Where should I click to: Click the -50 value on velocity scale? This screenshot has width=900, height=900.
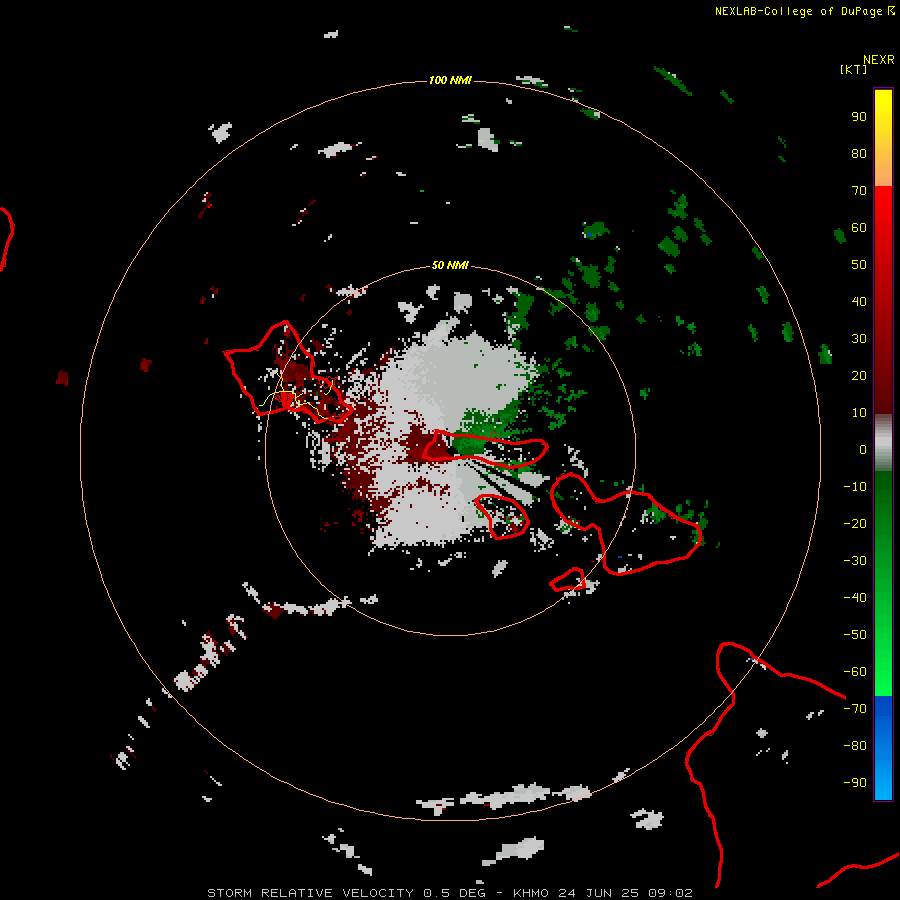coord(855,635)
